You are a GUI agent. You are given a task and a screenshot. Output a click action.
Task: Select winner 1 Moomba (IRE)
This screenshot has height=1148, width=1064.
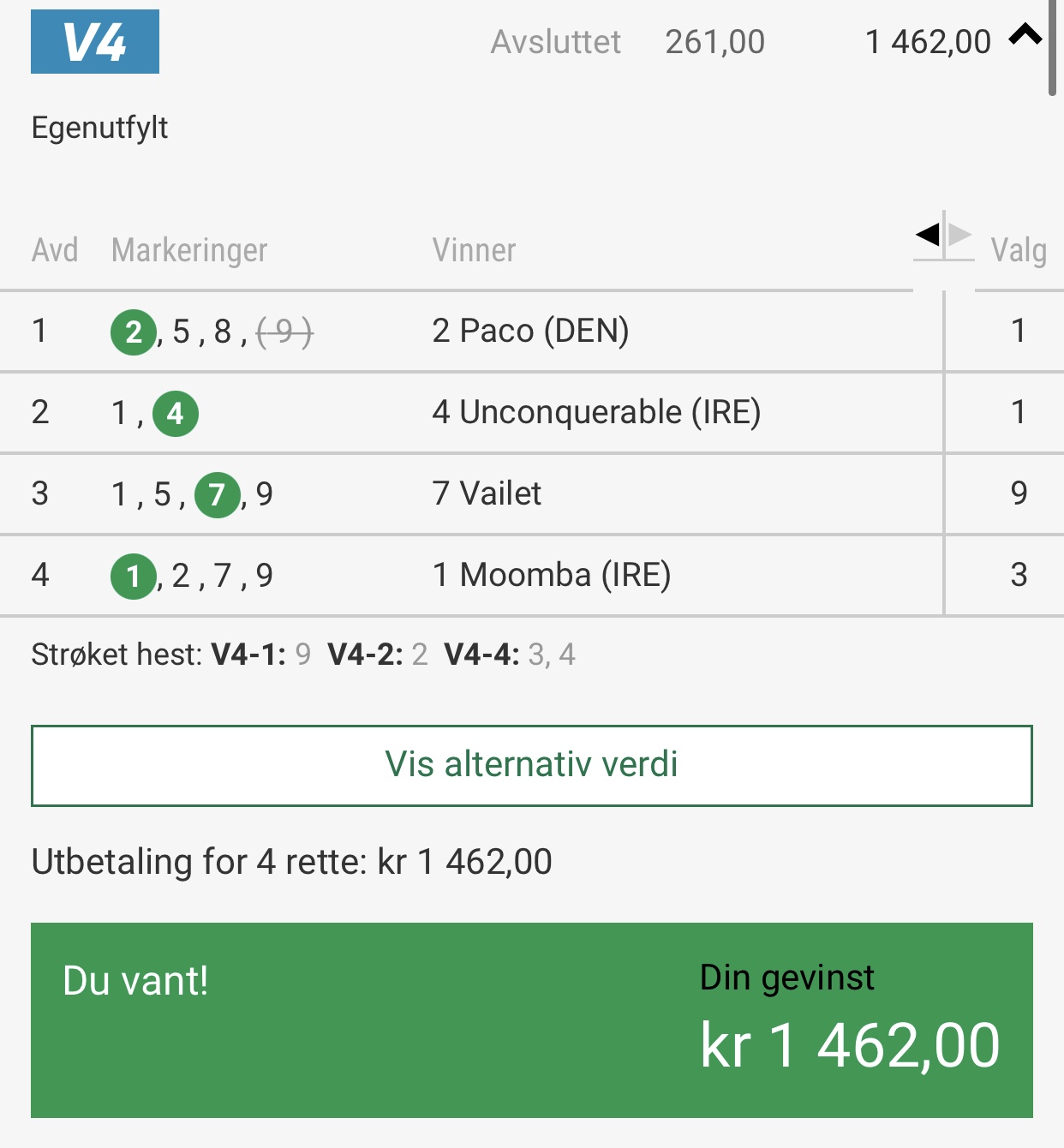pos(551,575)
